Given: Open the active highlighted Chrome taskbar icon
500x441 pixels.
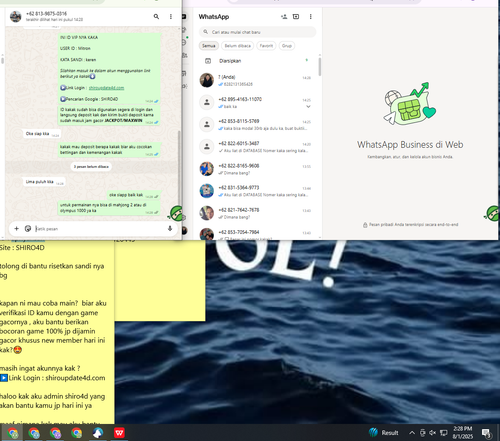Looking at the screenshot, I should click(x=13, y=433).
